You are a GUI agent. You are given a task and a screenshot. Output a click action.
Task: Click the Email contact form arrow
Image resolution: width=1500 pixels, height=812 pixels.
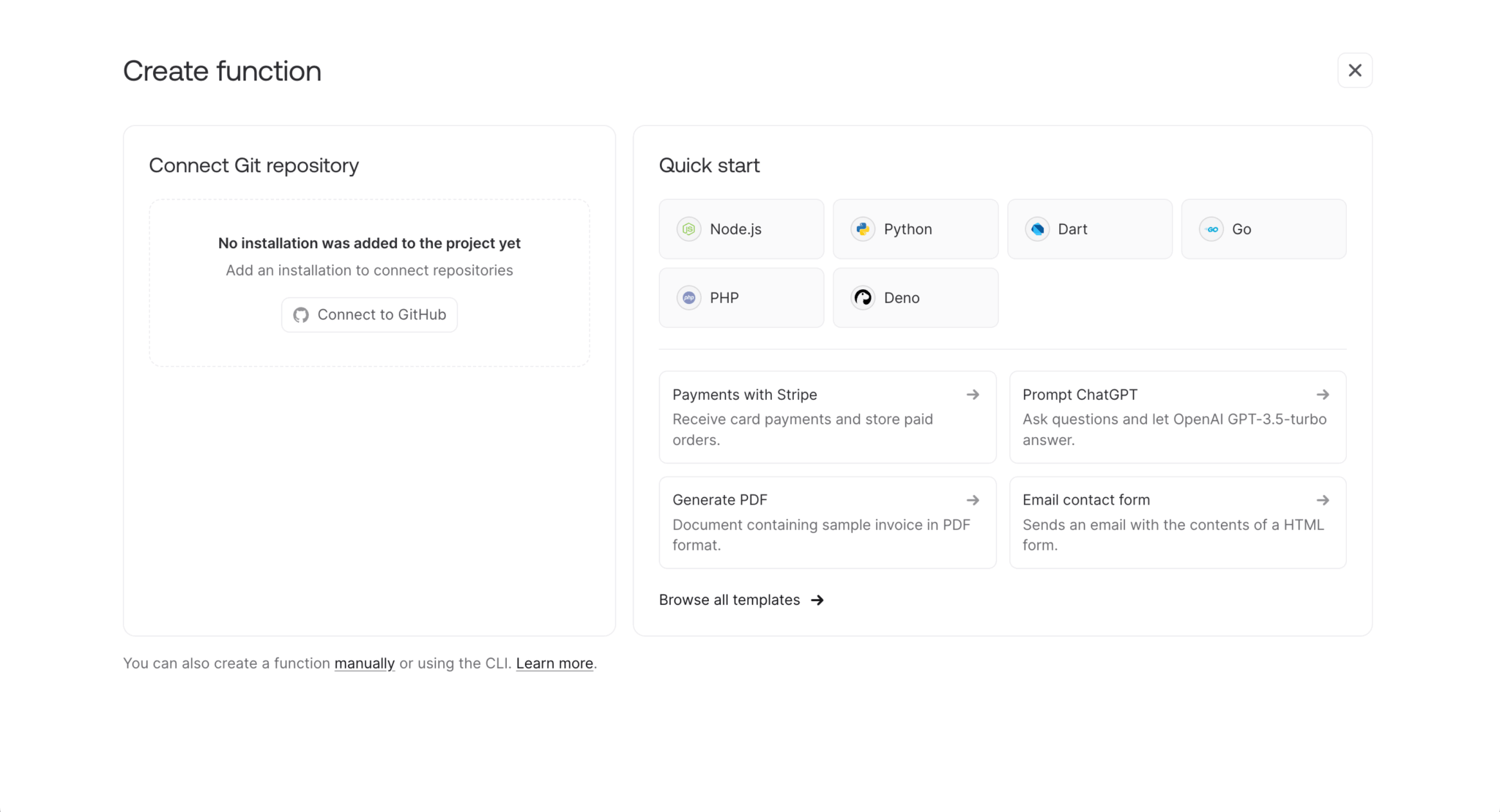(x=1322, y=500)
